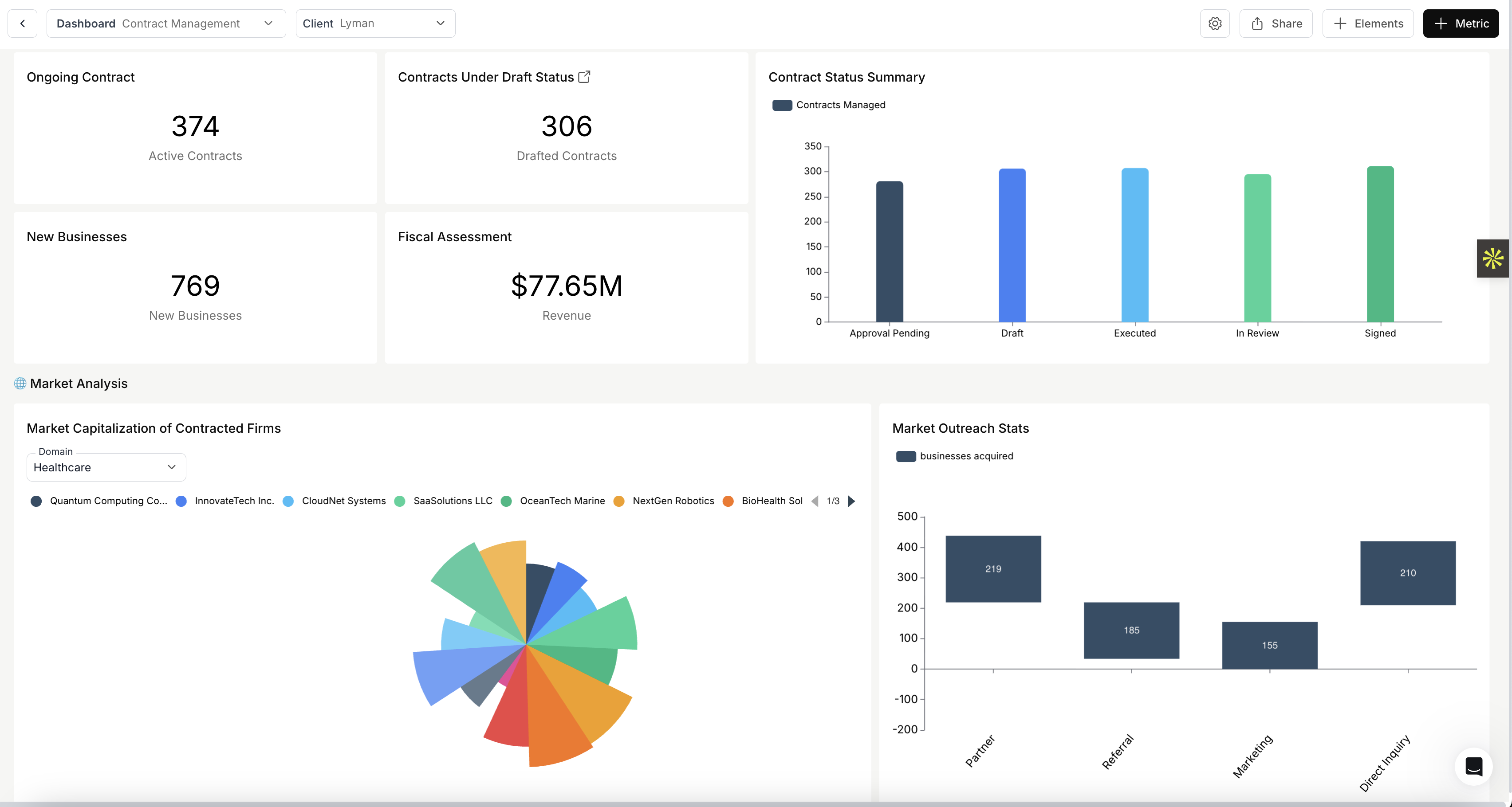Image resolution: width=1512 pixels, height=807 pixels.
Task: Open the settings gear in the top toolbar
Action: (x=1215, y=24)
